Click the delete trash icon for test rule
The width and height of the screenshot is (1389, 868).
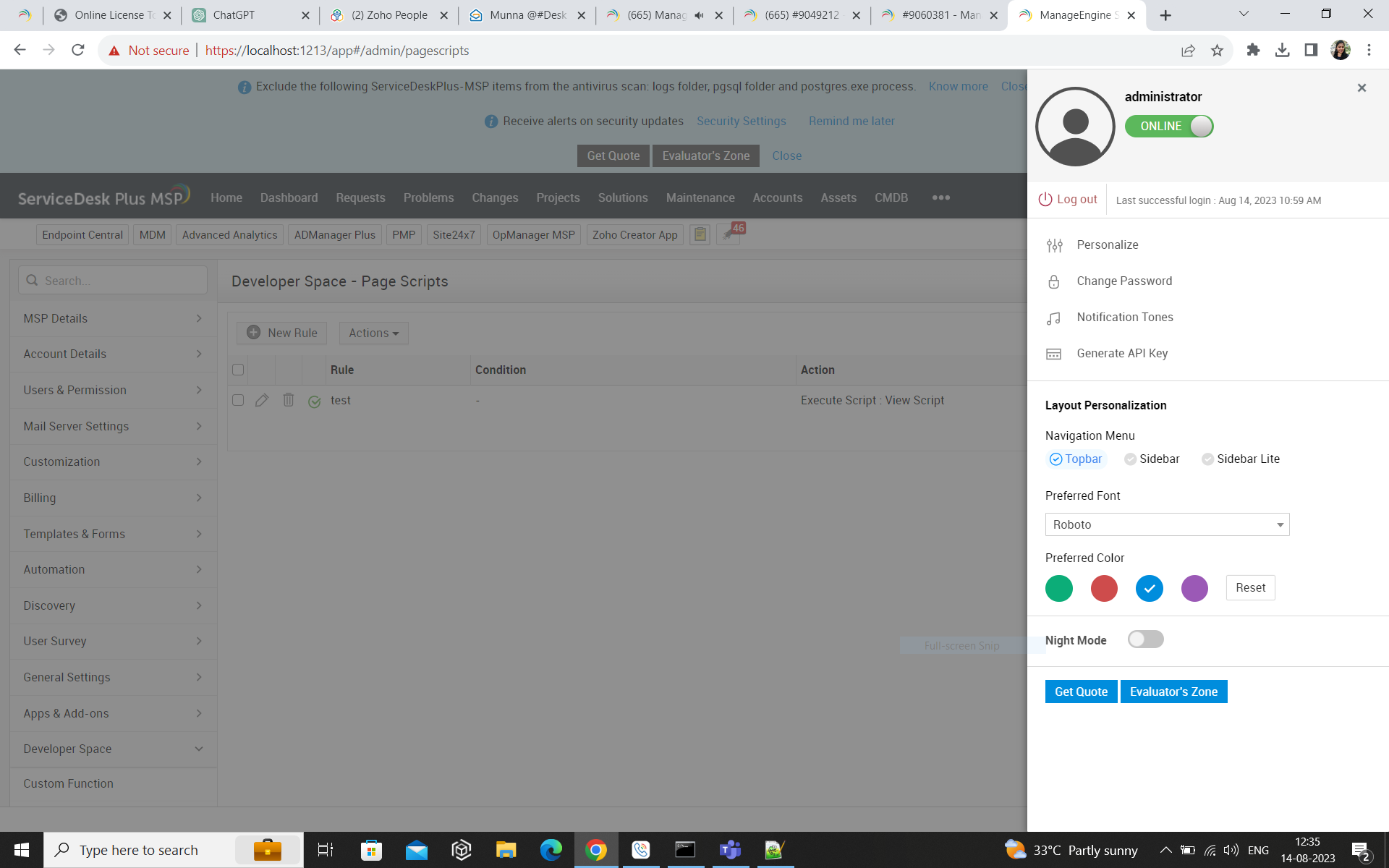pyautogui.click(x=288, y=400)
